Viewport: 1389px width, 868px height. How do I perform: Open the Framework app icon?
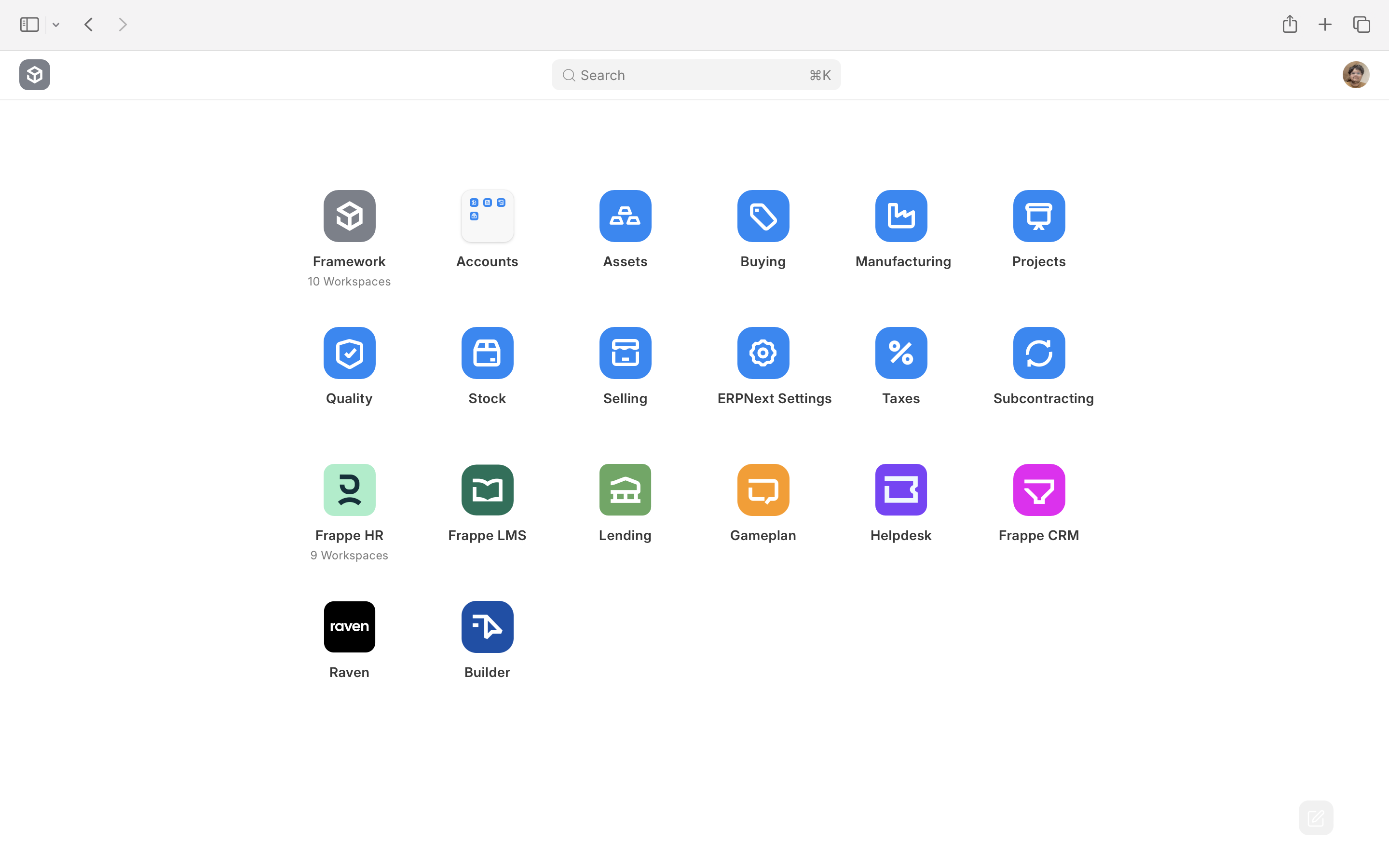349,216
